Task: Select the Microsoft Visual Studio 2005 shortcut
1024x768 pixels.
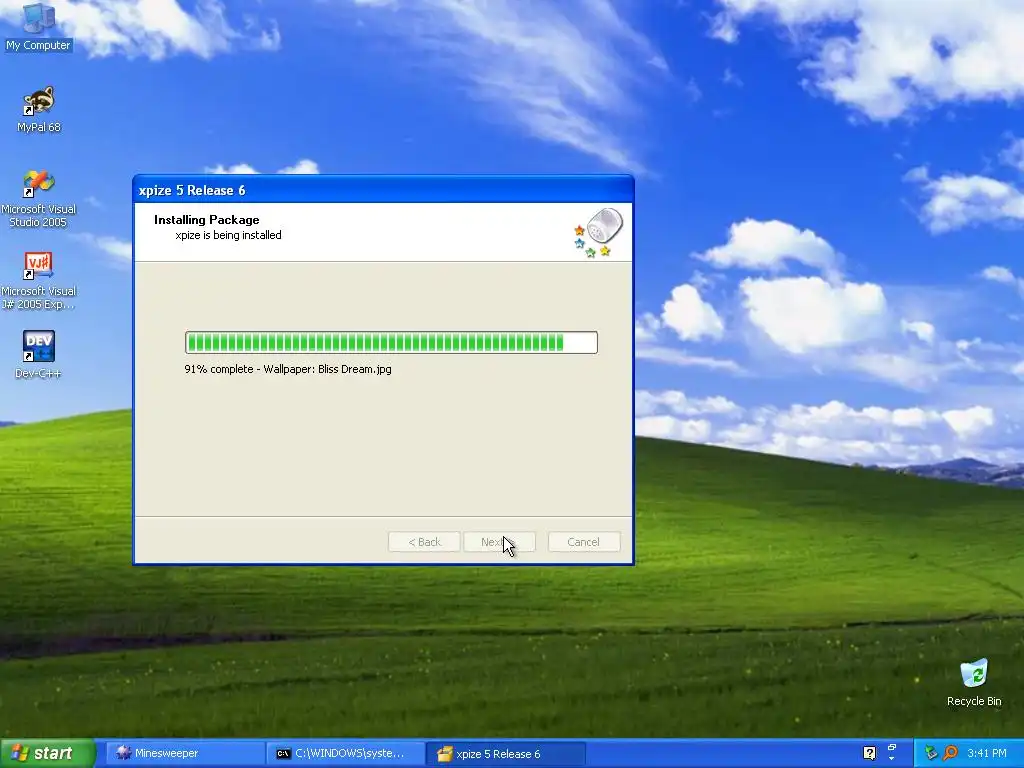Action: pyautogui.click(x=39, y=199)
